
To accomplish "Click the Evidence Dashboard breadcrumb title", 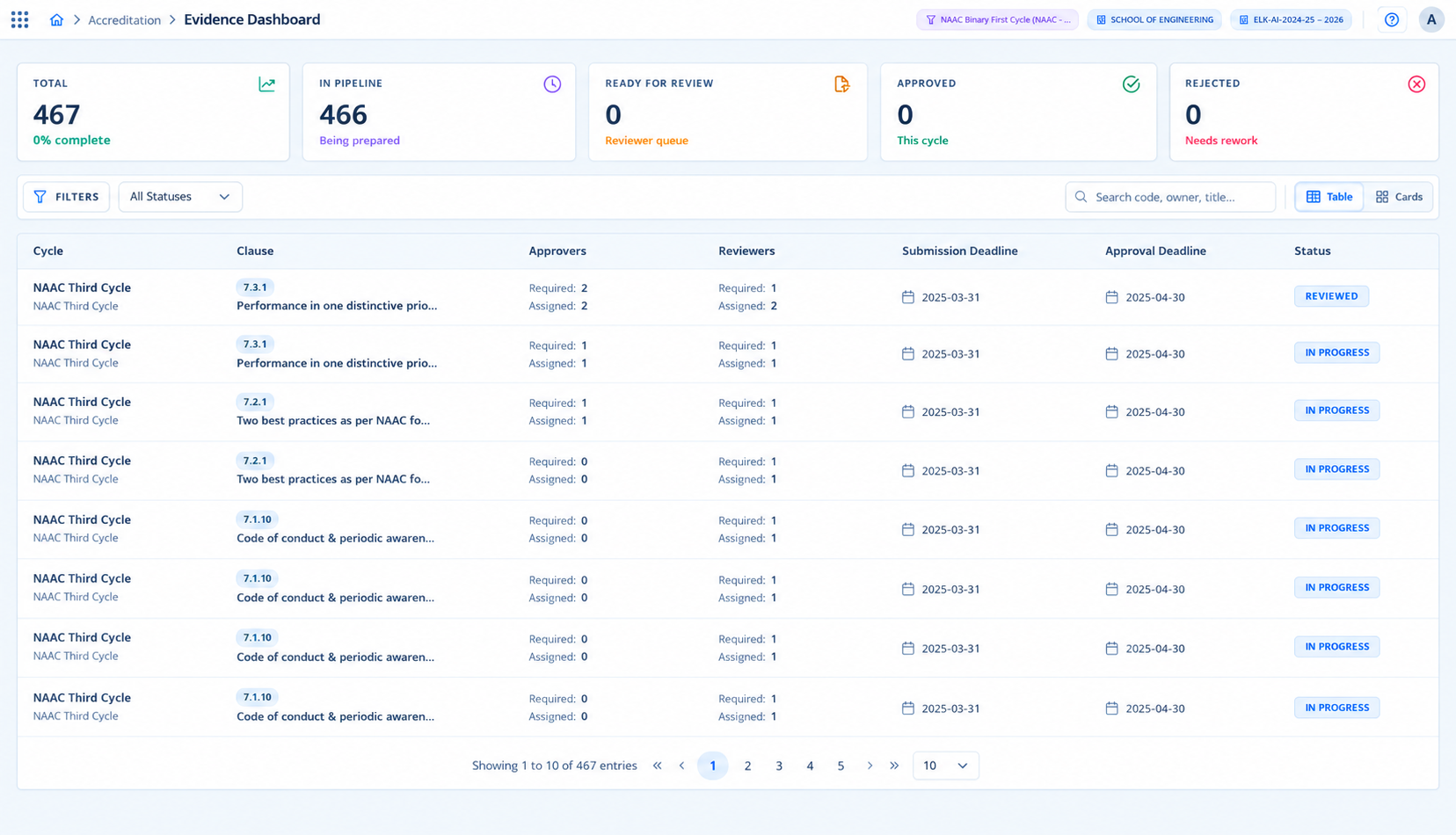I will (251, 19).
